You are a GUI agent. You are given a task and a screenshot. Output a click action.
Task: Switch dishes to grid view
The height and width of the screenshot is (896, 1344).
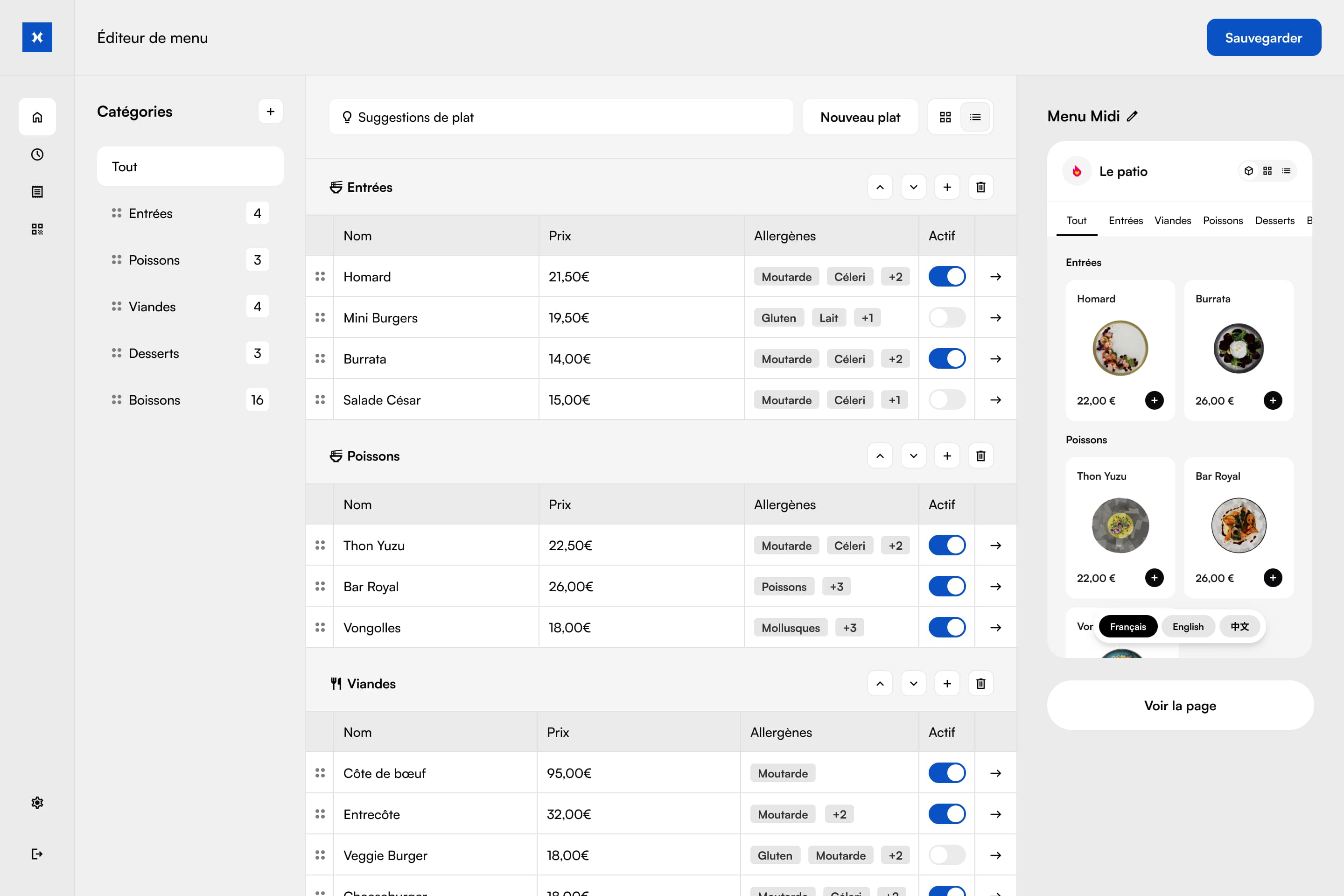click(945, 117)
